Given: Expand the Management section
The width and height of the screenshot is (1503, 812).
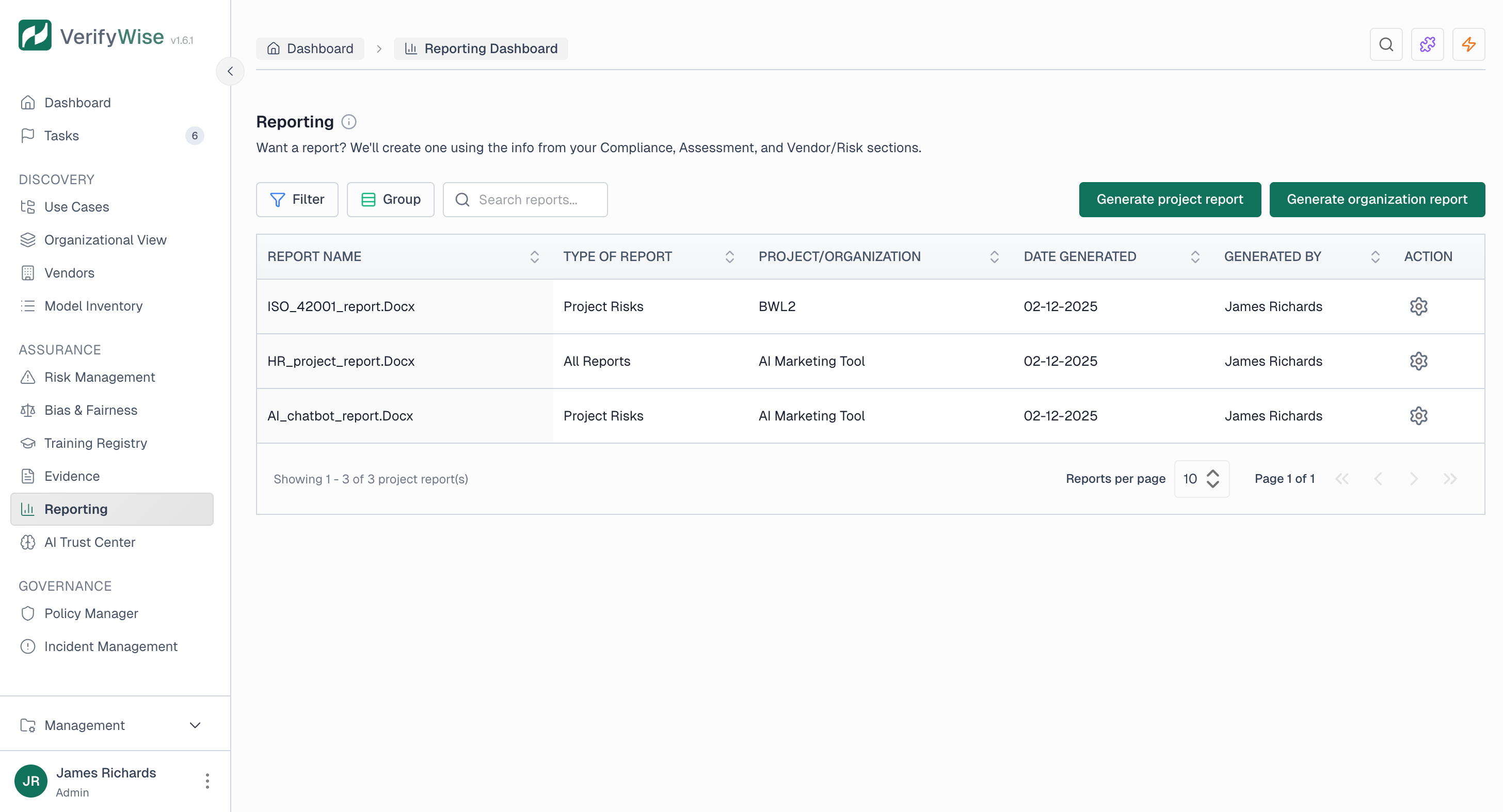Looking at the screenshot, I should [x=195, y=725].
